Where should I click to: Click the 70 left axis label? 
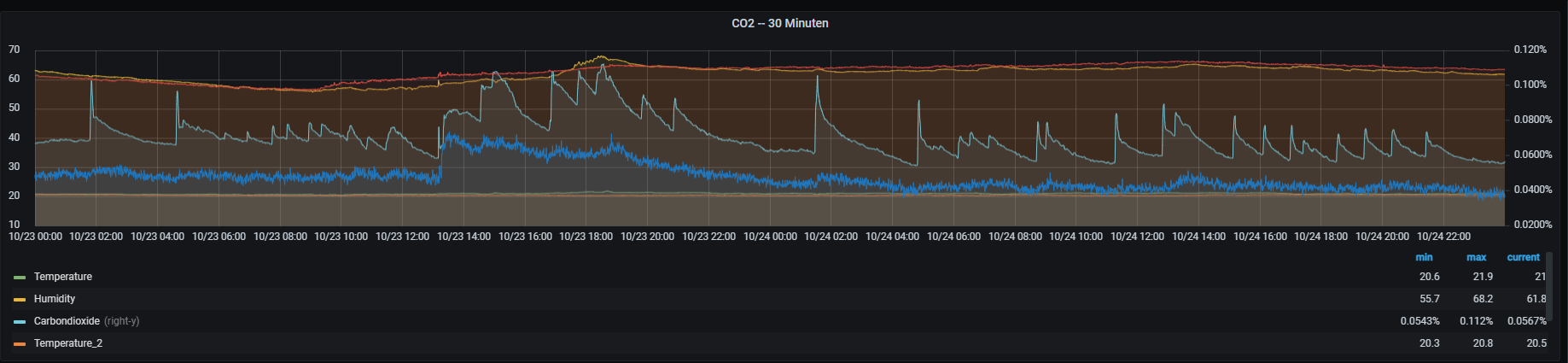15,50
